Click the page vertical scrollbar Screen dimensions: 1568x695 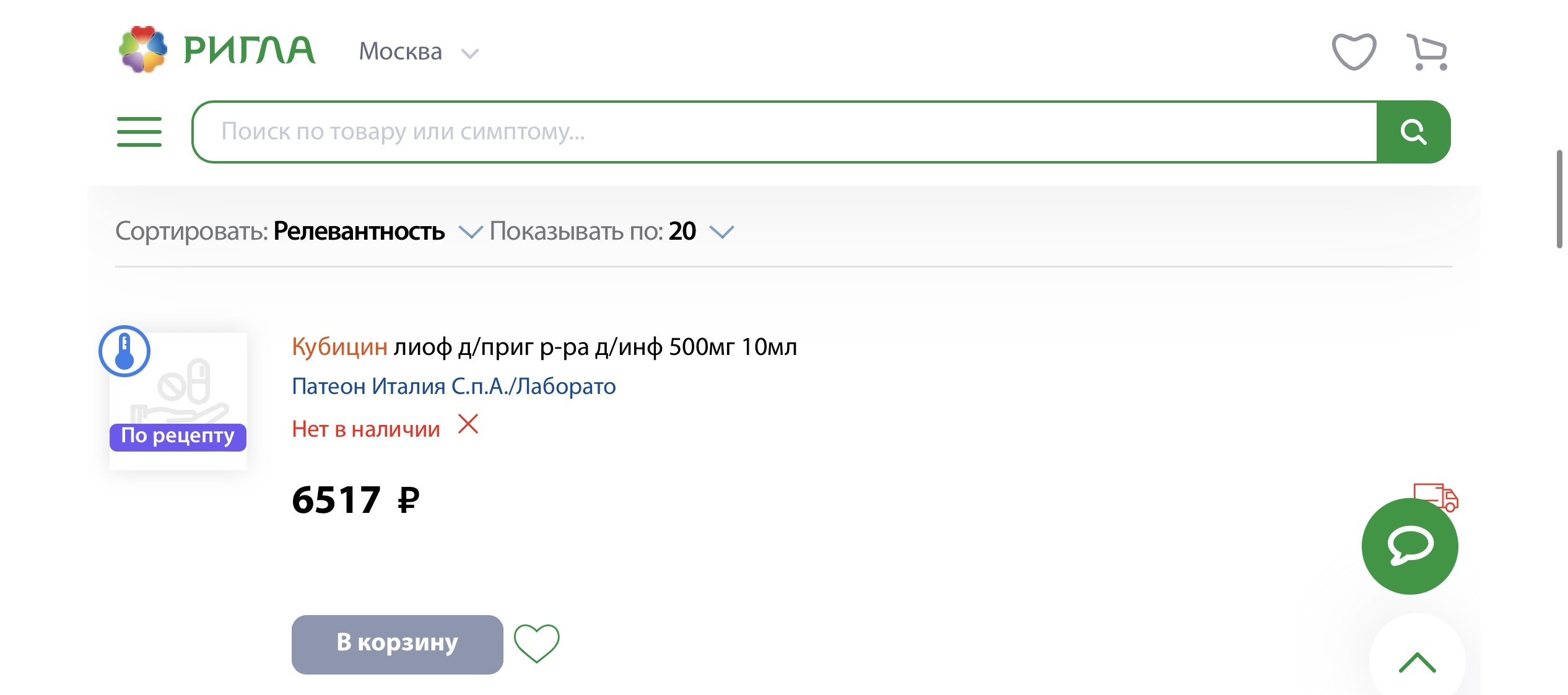click(x=1559, y=198)
